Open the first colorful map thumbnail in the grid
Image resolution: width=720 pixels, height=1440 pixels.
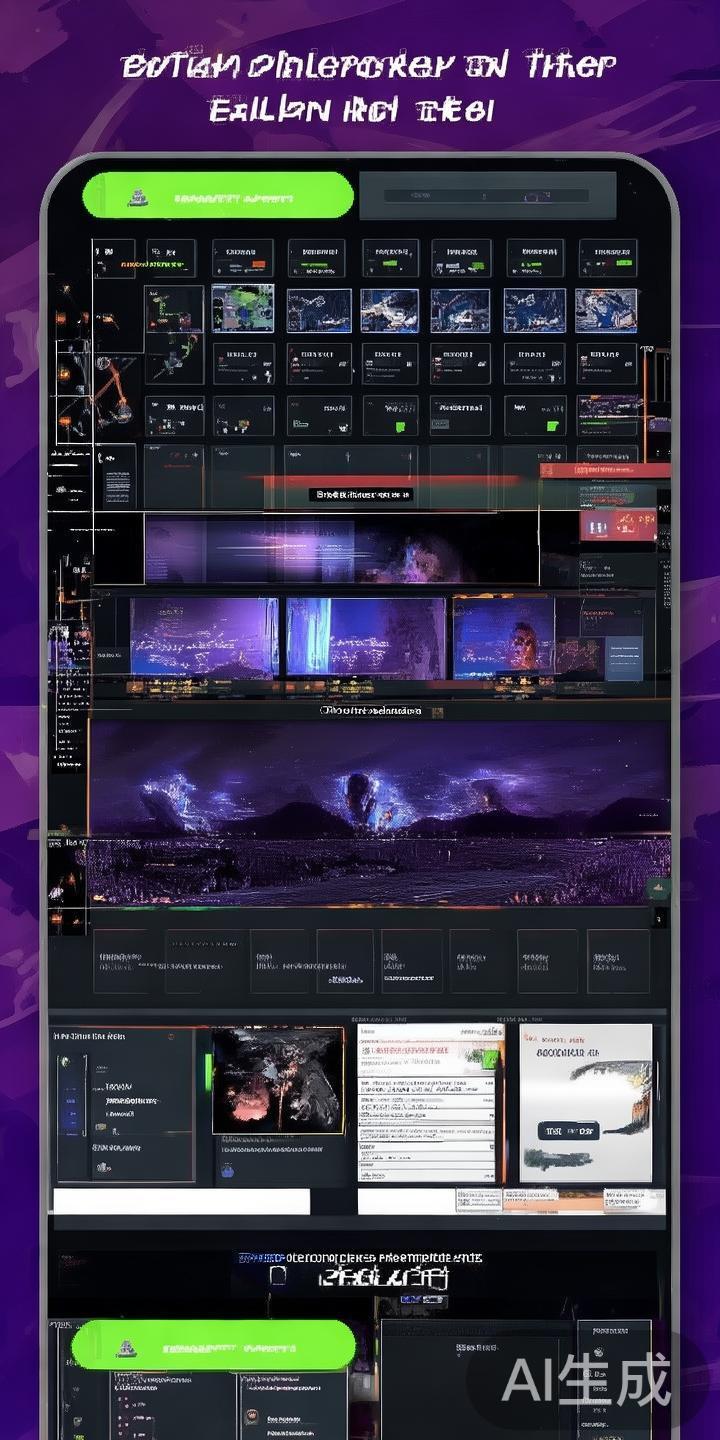tap(242, 310)
